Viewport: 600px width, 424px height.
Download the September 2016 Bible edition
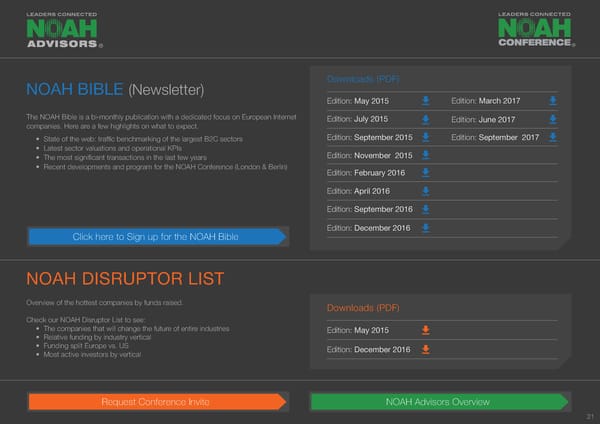[425, 209]
